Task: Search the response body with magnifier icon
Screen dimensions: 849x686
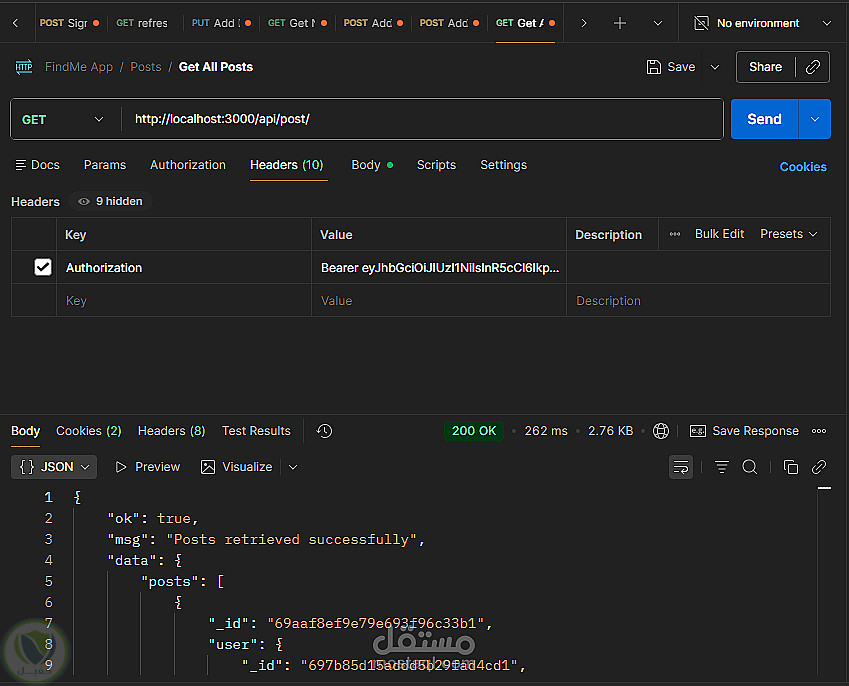Action: [750, 467]
